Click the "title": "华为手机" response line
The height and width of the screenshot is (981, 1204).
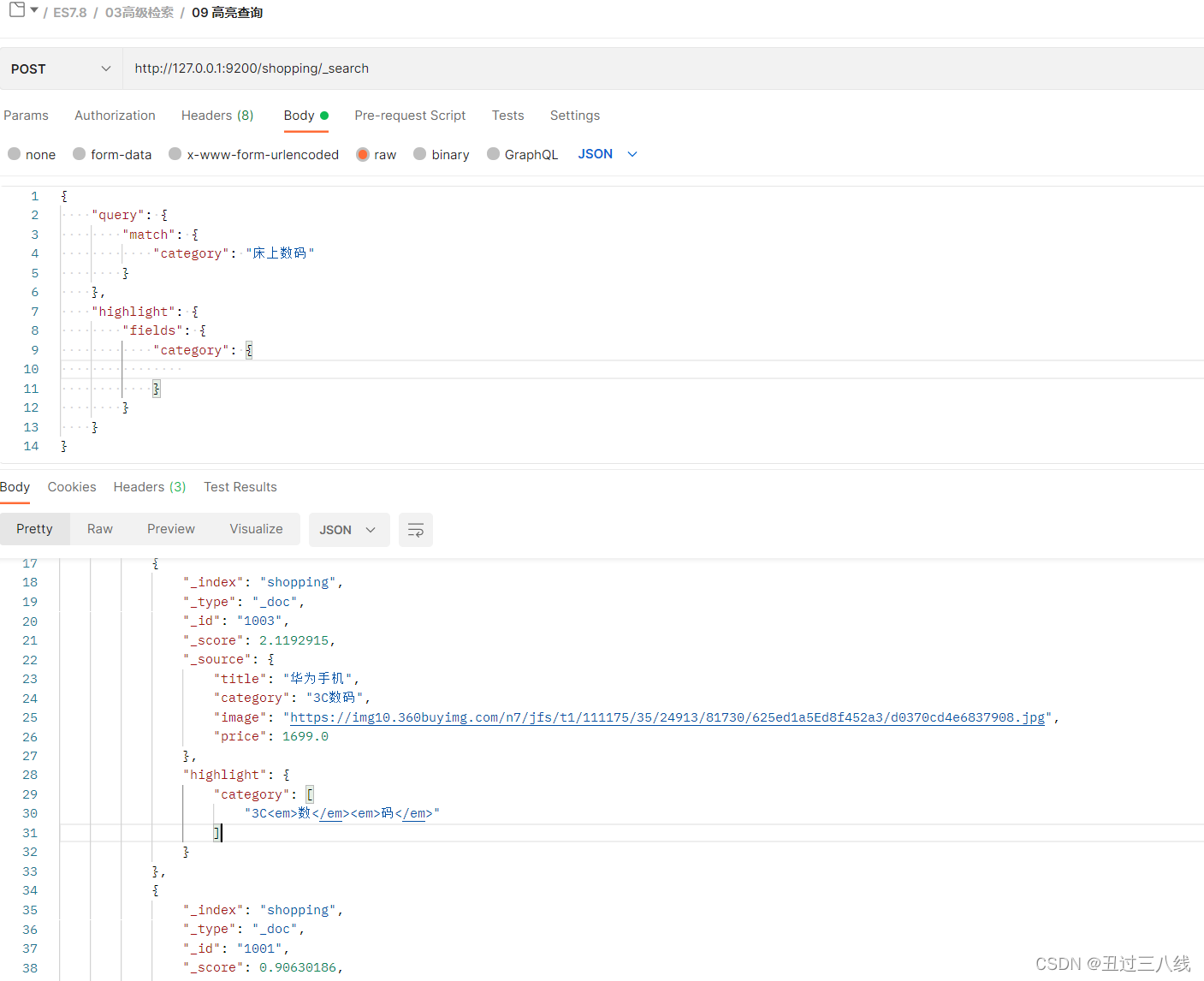click(287, 679)
